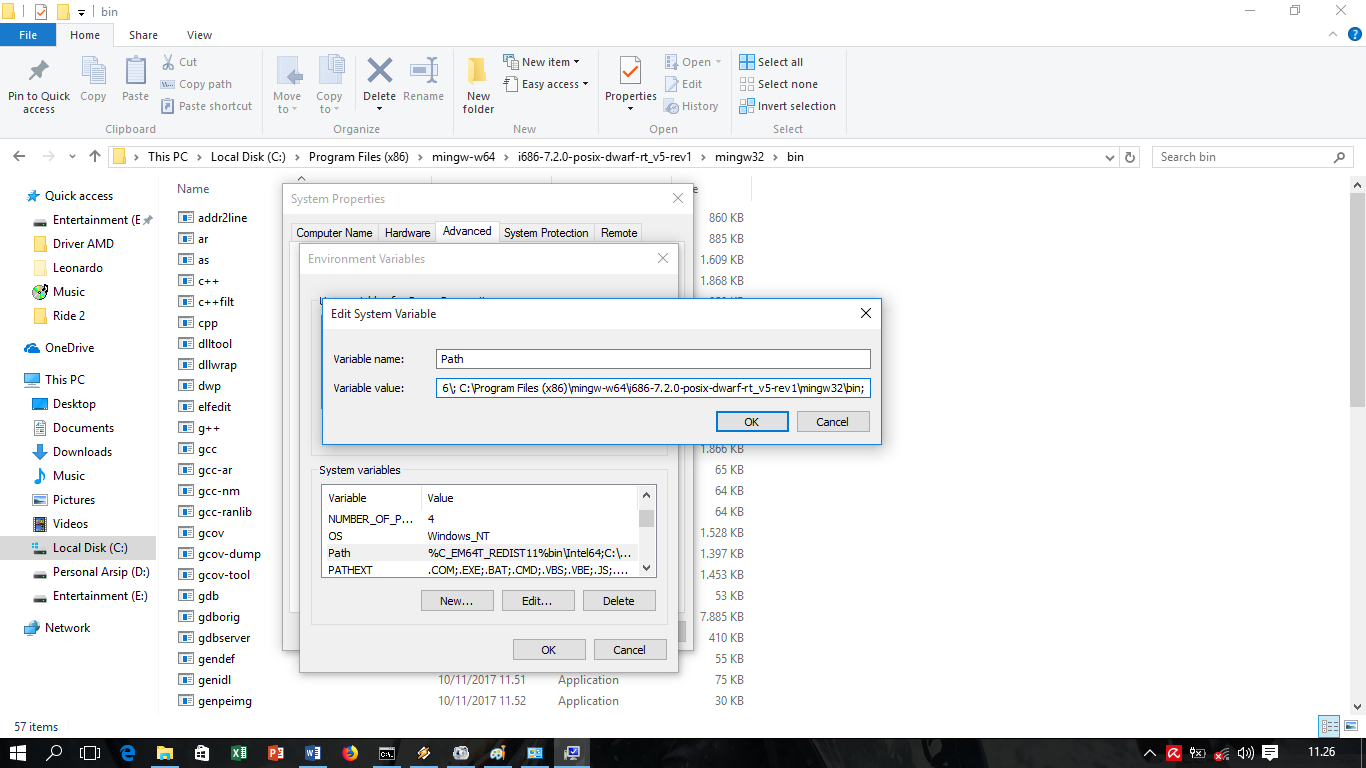Open Microsoft Word from the taskbar
This screenshot has width=1366, height=768.
tap(313, 752)
